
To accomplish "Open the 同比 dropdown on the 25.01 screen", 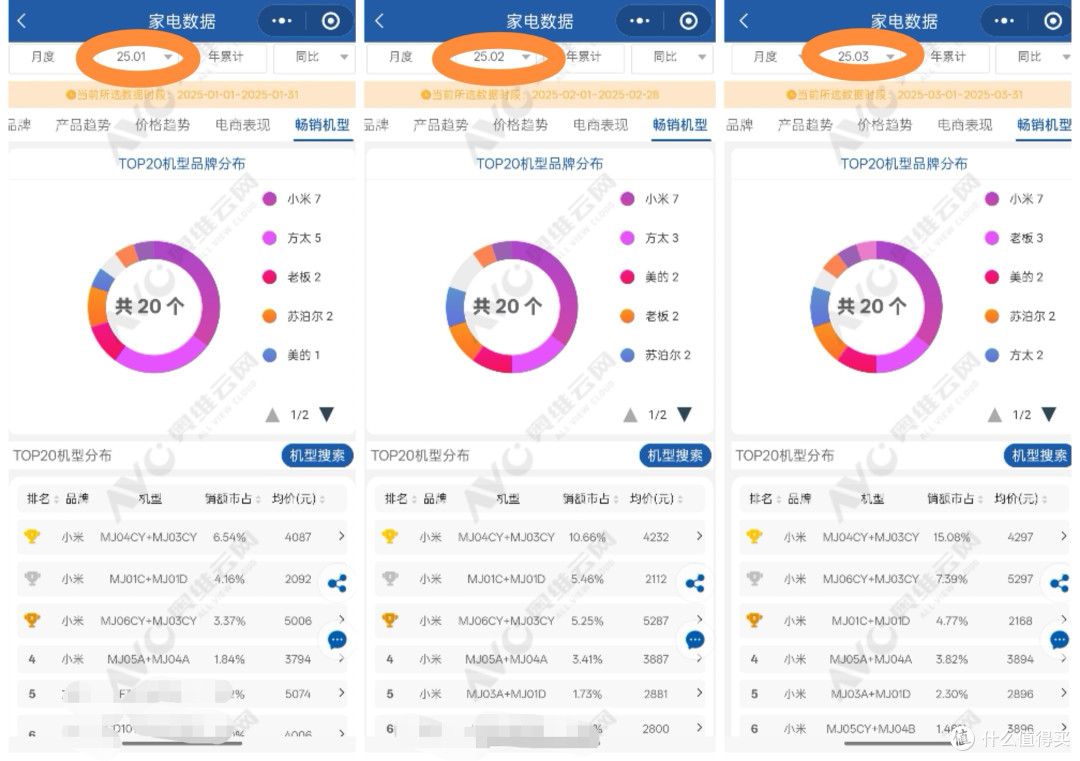I will pyautogui.click(x=315, y=57).
